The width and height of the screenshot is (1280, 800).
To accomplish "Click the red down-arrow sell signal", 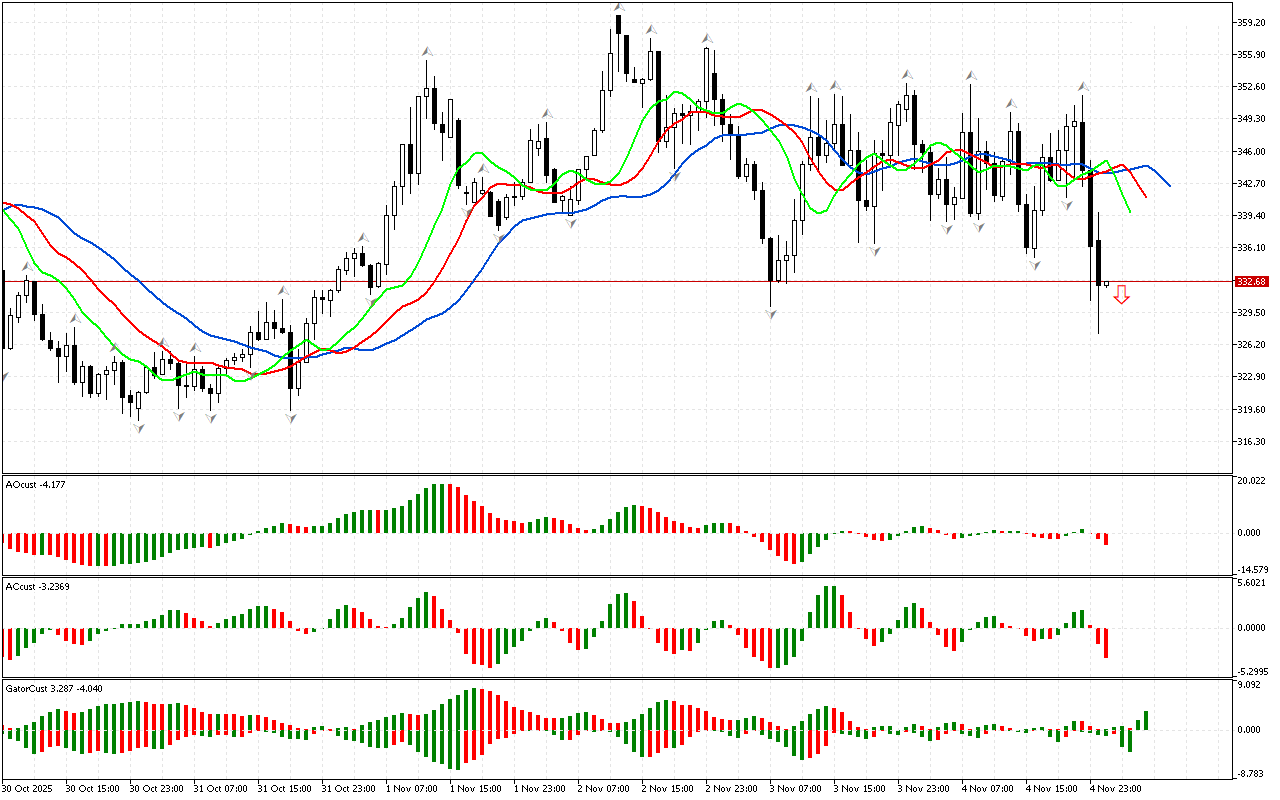I will tap(1122, 294).
